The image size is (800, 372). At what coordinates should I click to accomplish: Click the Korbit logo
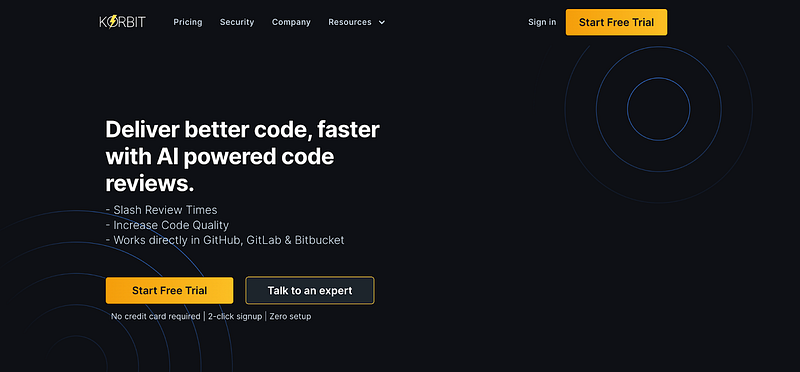click(x=122, y=22)
